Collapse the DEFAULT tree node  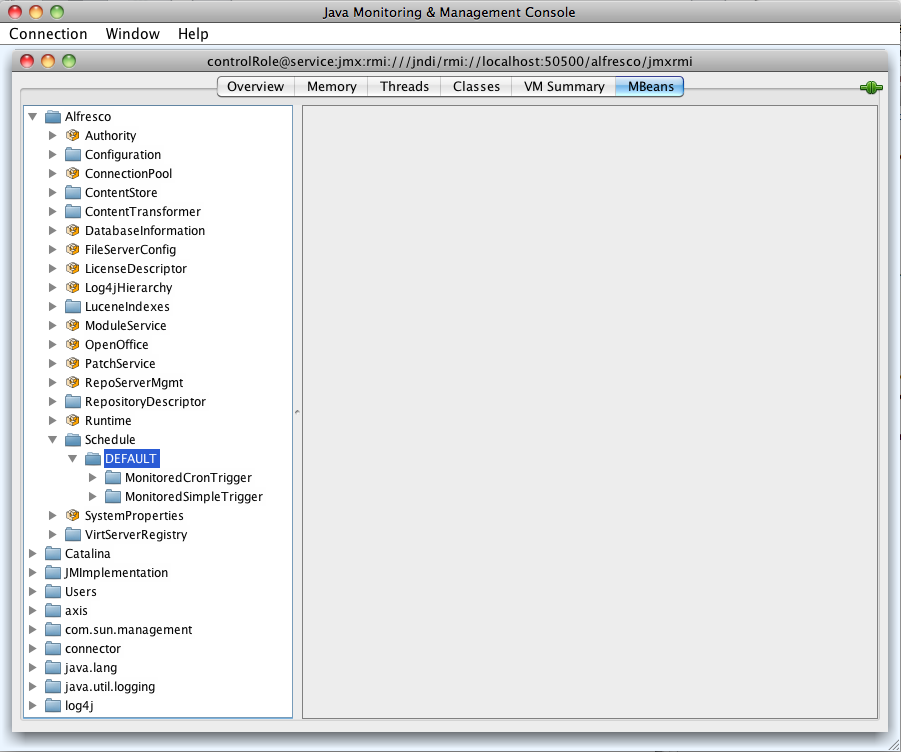point(72,458)
